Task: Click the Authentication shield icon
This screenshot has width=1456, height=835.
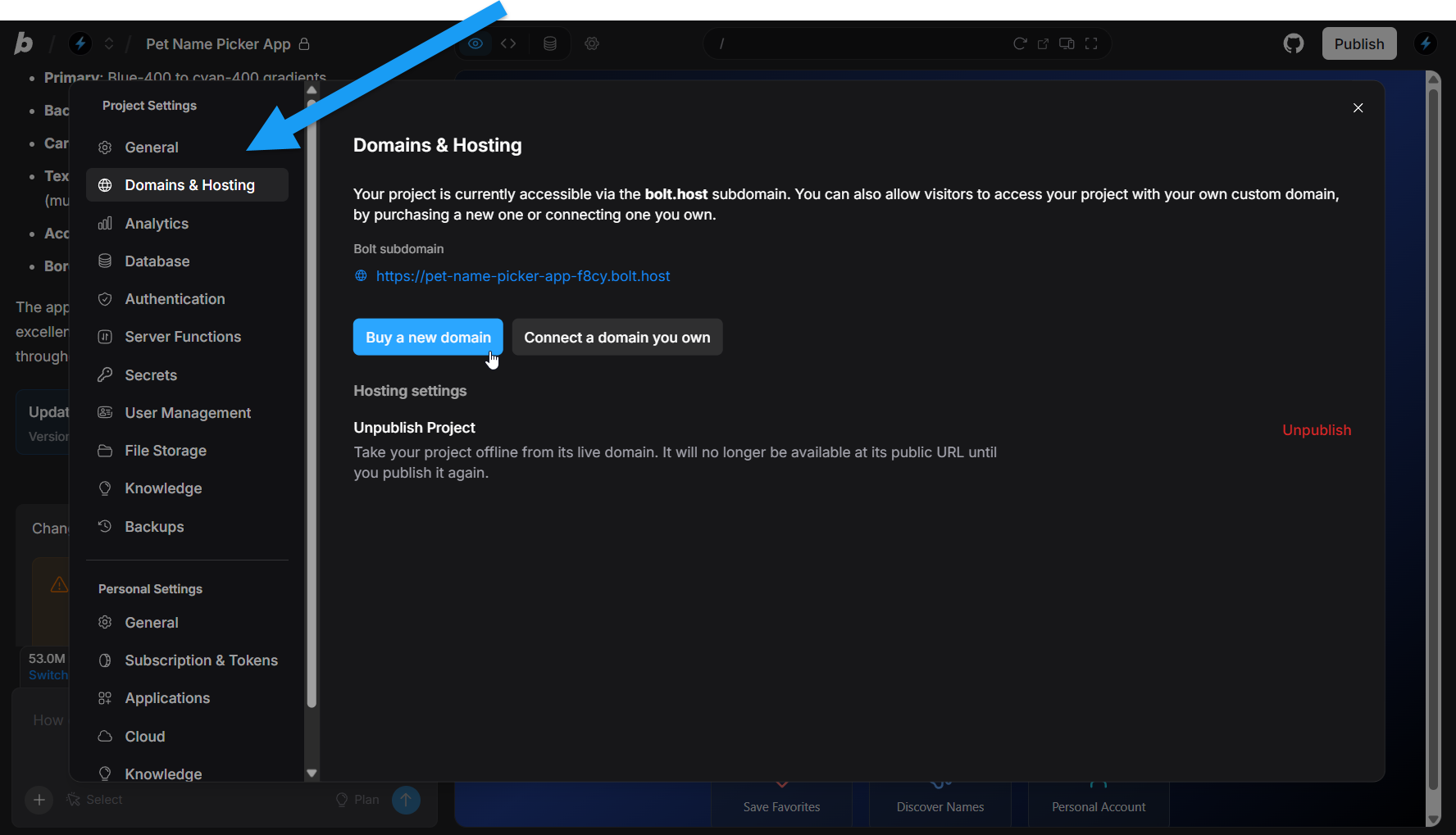Action: coord(105,299)
